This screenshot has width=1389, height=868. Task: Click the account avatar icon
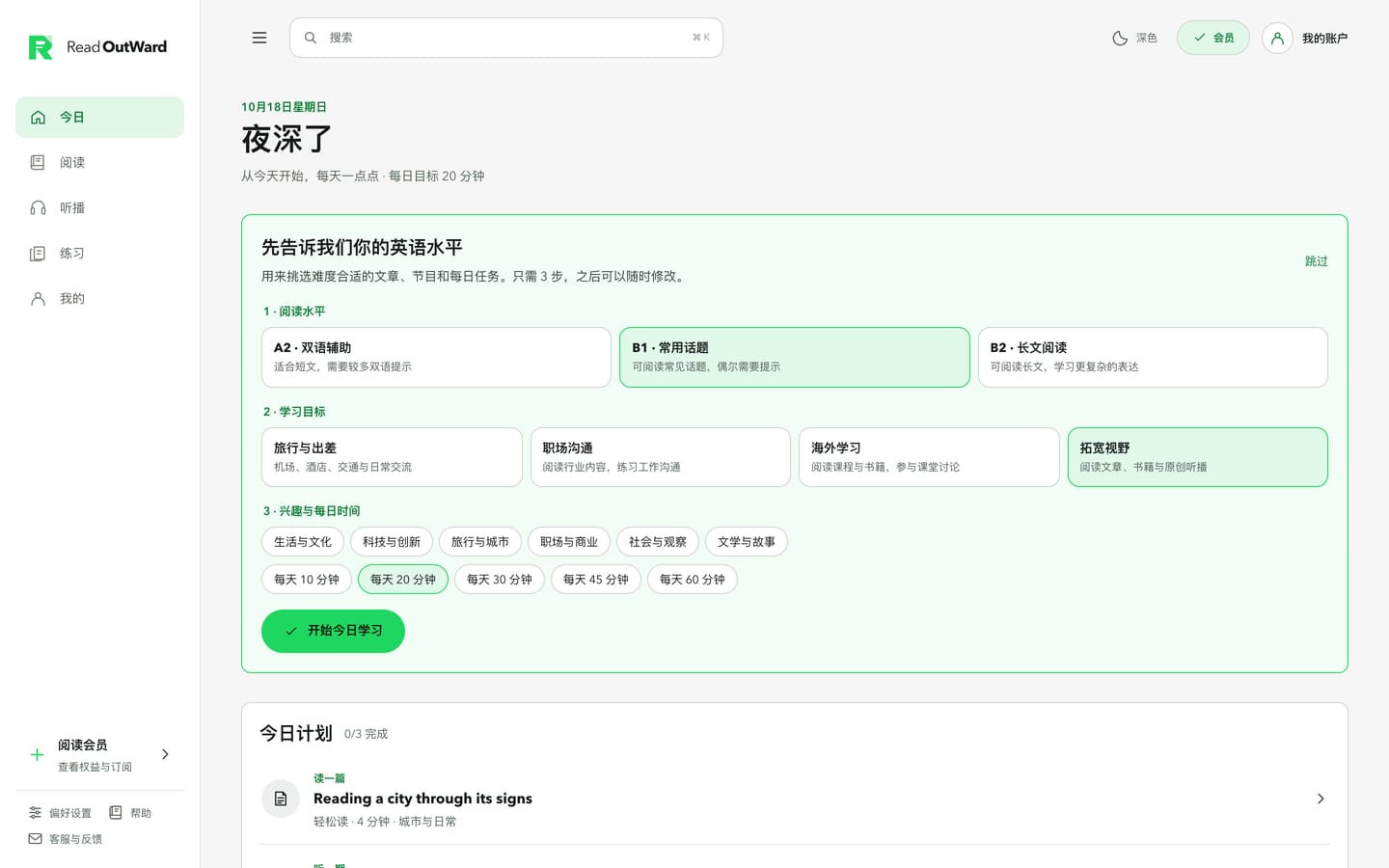[1277, 38]
